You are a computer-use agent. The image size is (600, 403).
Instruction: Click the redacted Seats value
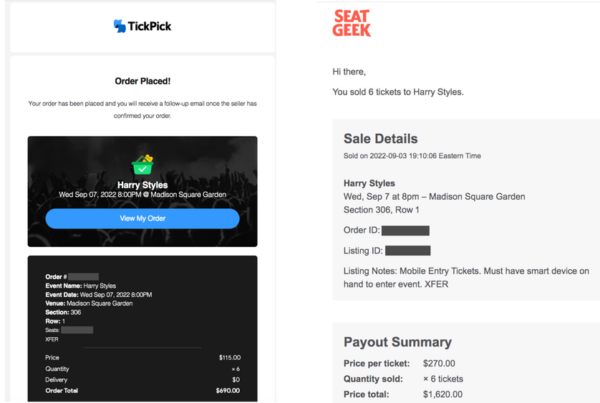[78, 329]
